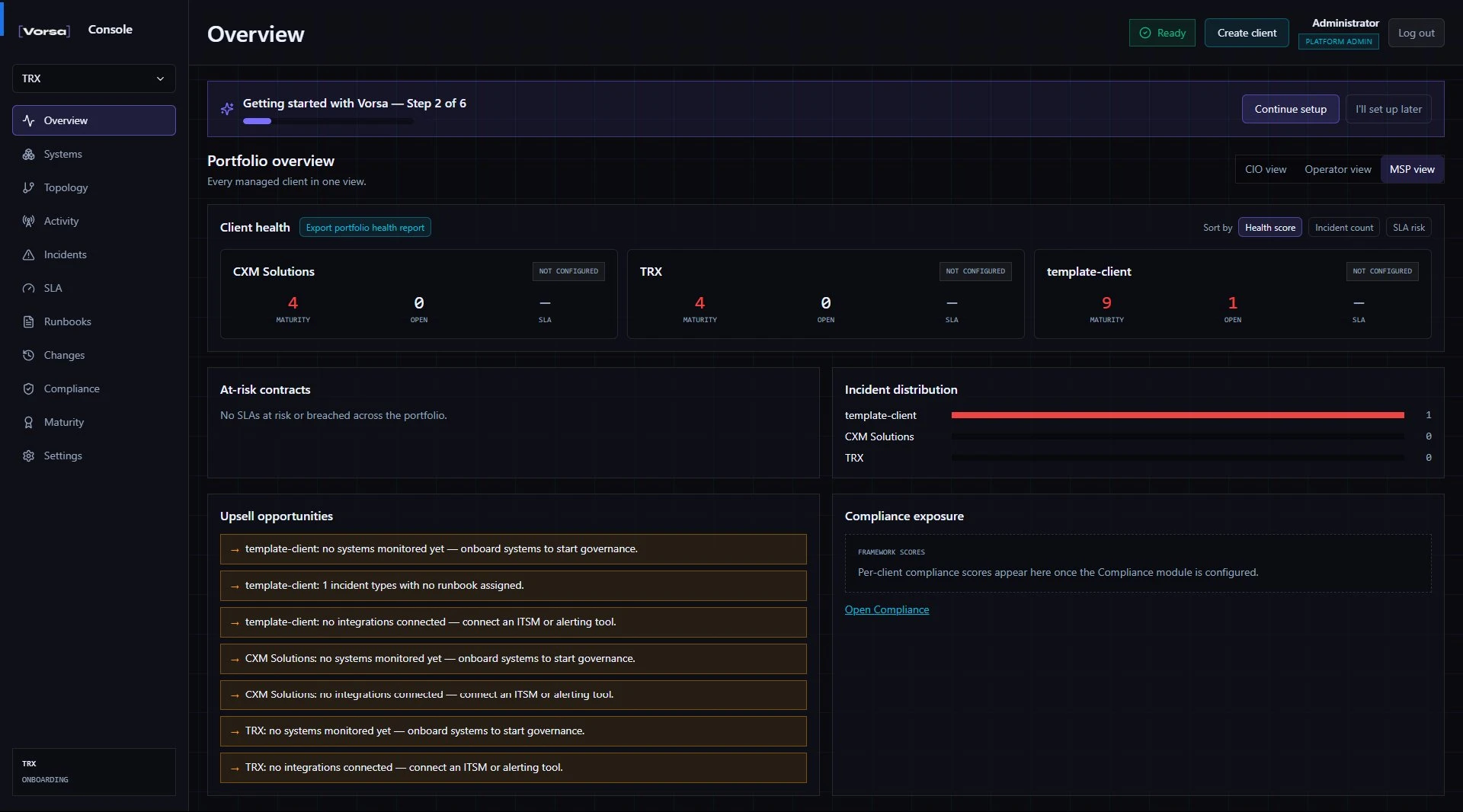Select MSP view tab
1463x812 pixels.
pyautogui.click(x=1412, y=169)
